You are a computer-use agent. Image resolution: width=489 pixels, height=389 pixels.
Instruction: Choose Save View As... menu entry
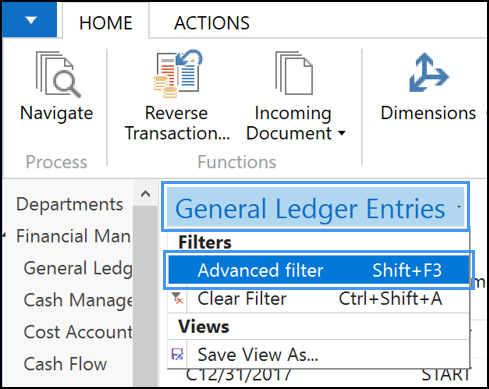[x=319, y=354]
